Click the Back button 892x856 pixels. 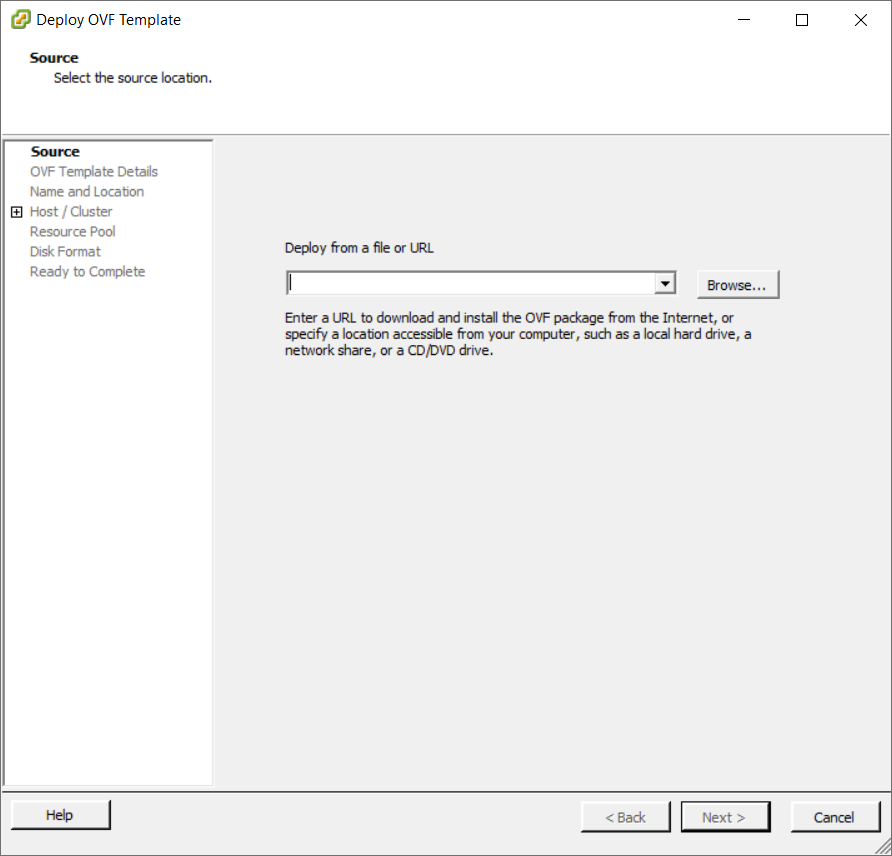[625, 816]
